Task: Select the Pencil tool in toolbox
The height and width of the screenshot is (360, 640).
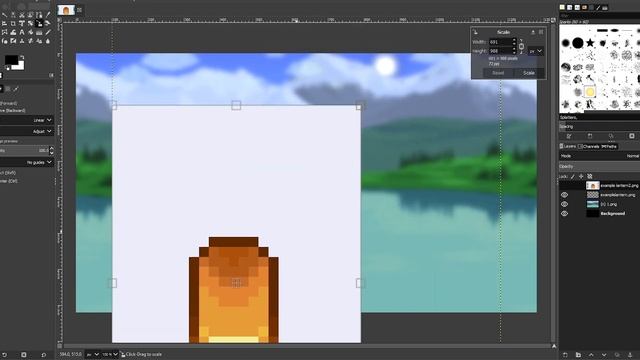Action: pyautogui.click(x=48, y=32)
